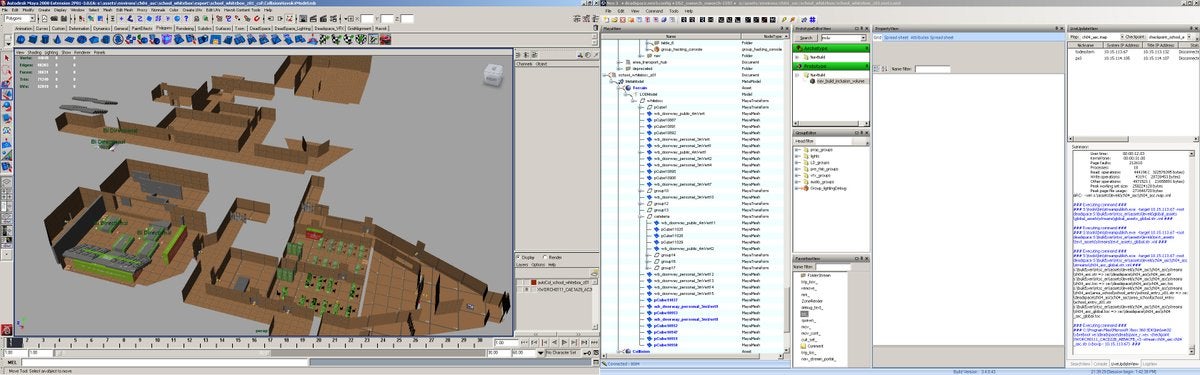The width and height of the screenshot is (1200, 375).
Task: Select Render radio button in layer editor
Action: click(x=545, y=257)
